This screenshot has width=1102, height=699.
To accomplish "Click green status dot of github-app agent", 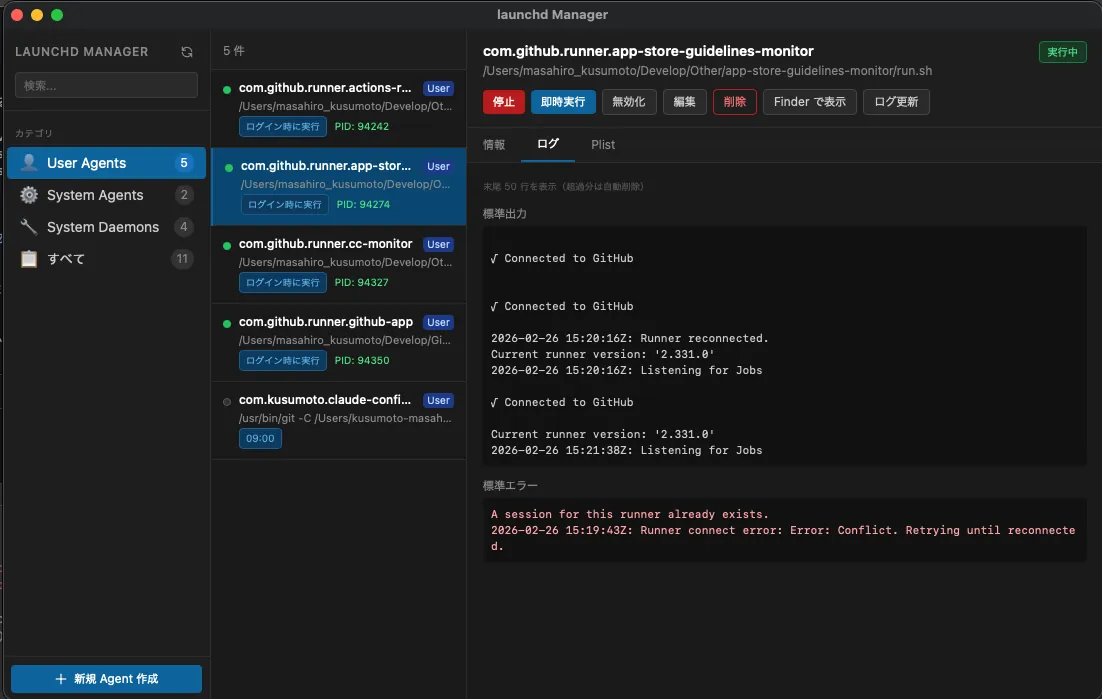I will click(227, 323).
